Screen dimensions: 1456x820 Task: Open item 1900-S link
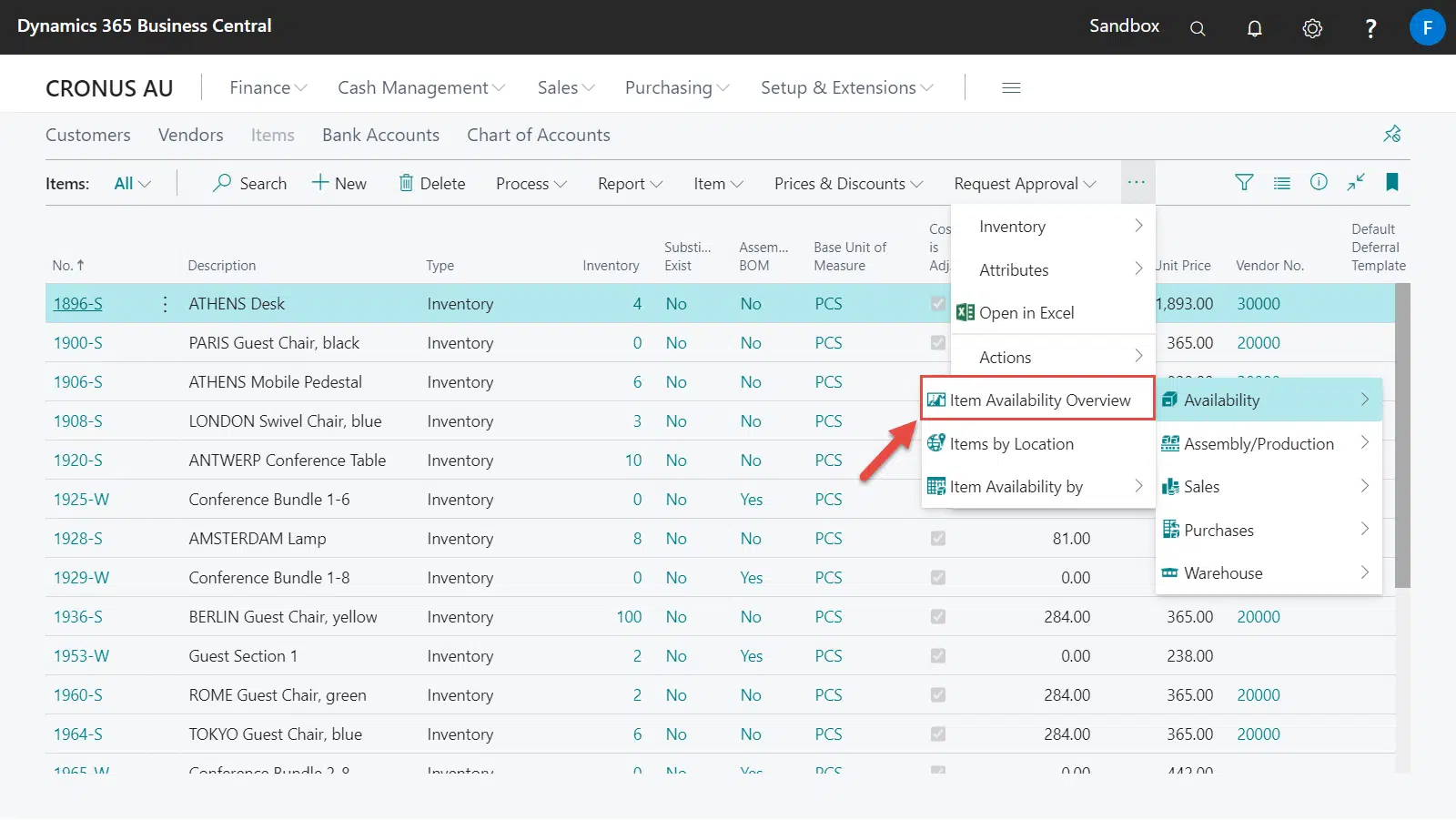pyautogui.click(x=77, y=343)
